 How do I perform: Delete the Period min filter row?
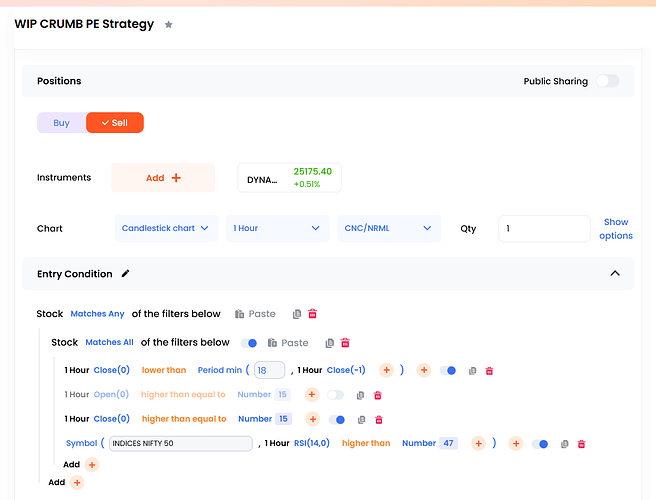click(489, 371)
